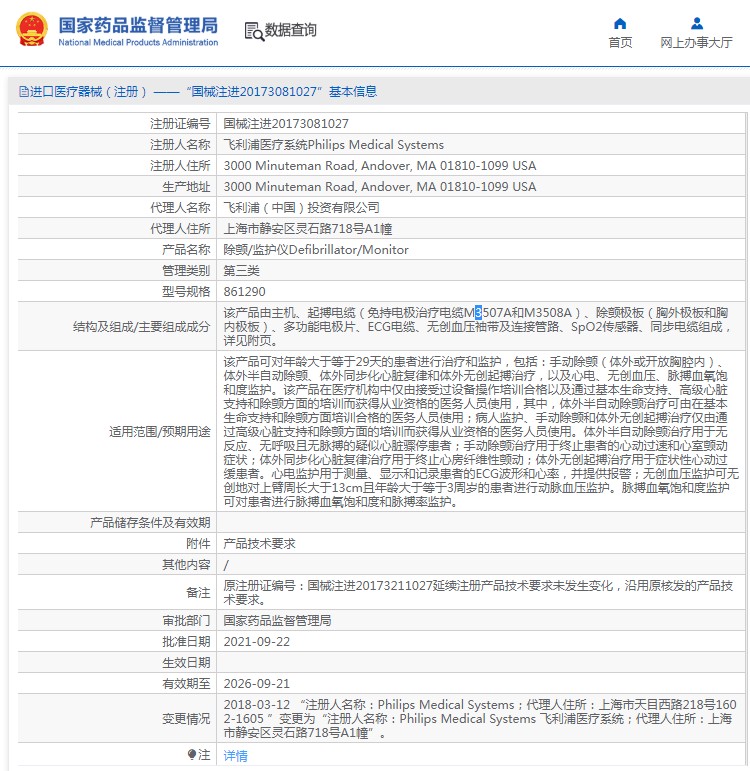
Task: Go to 首页 text link
Action: pyautogui.click(x=620, y=43)
